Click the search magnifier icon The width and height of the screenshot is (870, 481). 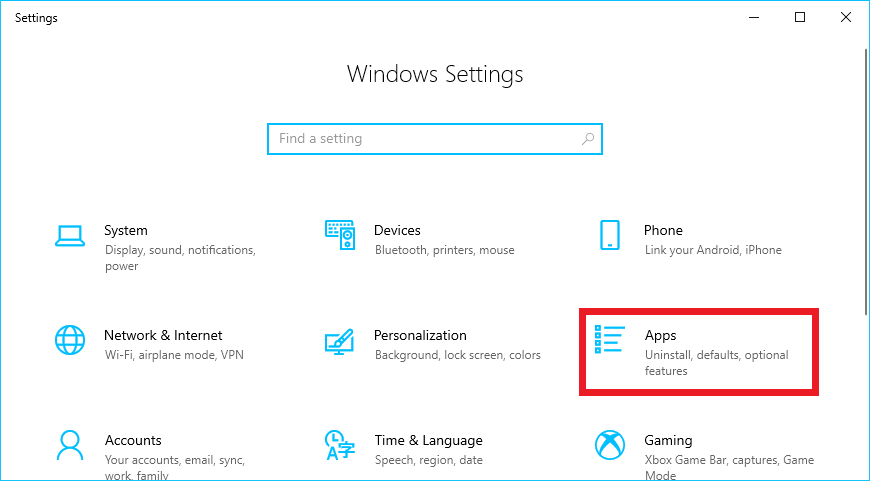[x=588, y=139]
